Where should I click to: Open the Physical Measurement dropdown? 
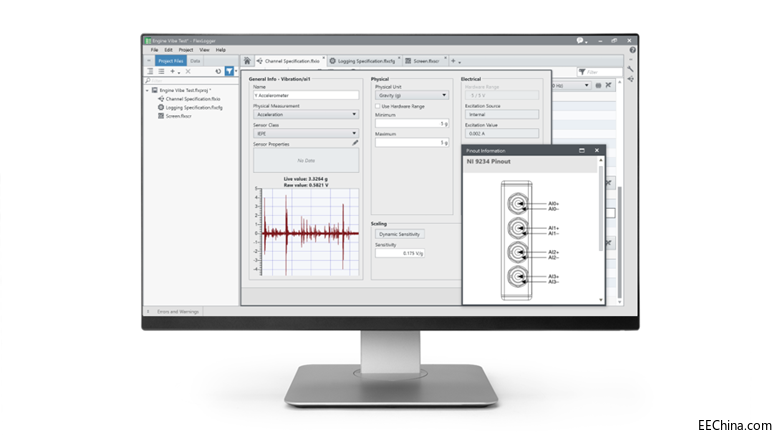pyautogui.click(x=305, y=114)
